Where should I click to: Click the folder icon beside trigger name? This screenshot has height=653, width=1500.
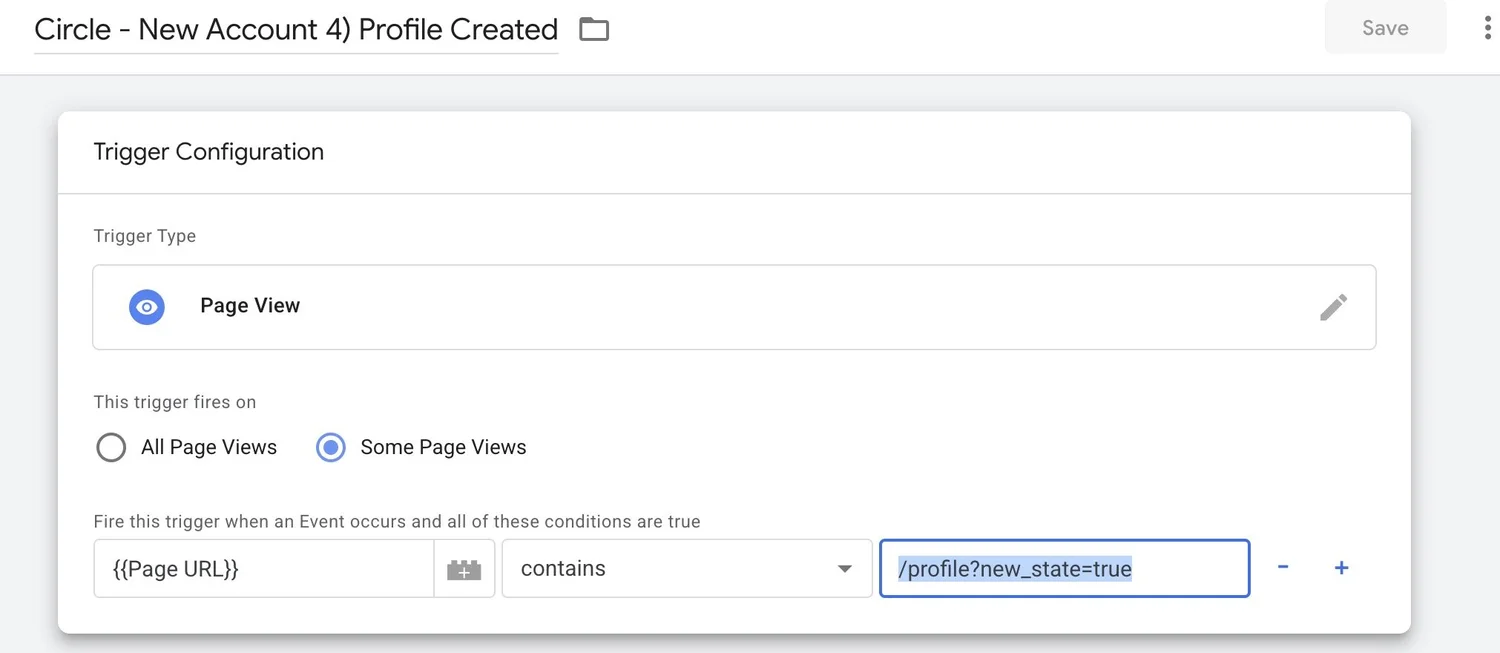click(x=594, y=30)
